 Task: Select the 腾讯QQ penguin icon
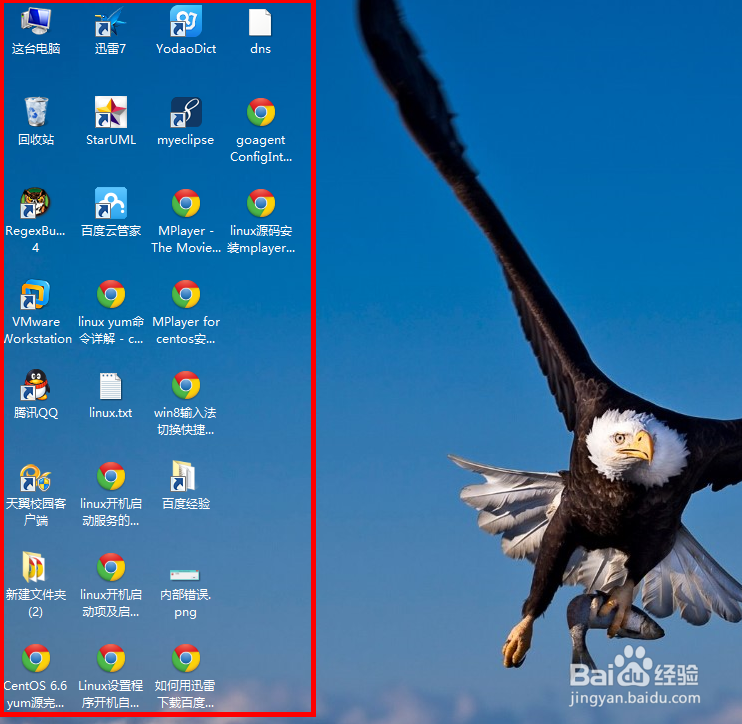pos(35,385)
